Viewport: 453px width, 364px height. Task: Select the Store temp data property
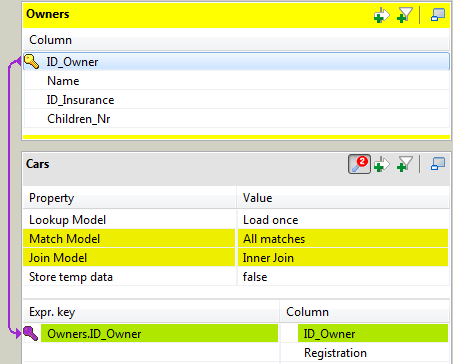(129, 277)
